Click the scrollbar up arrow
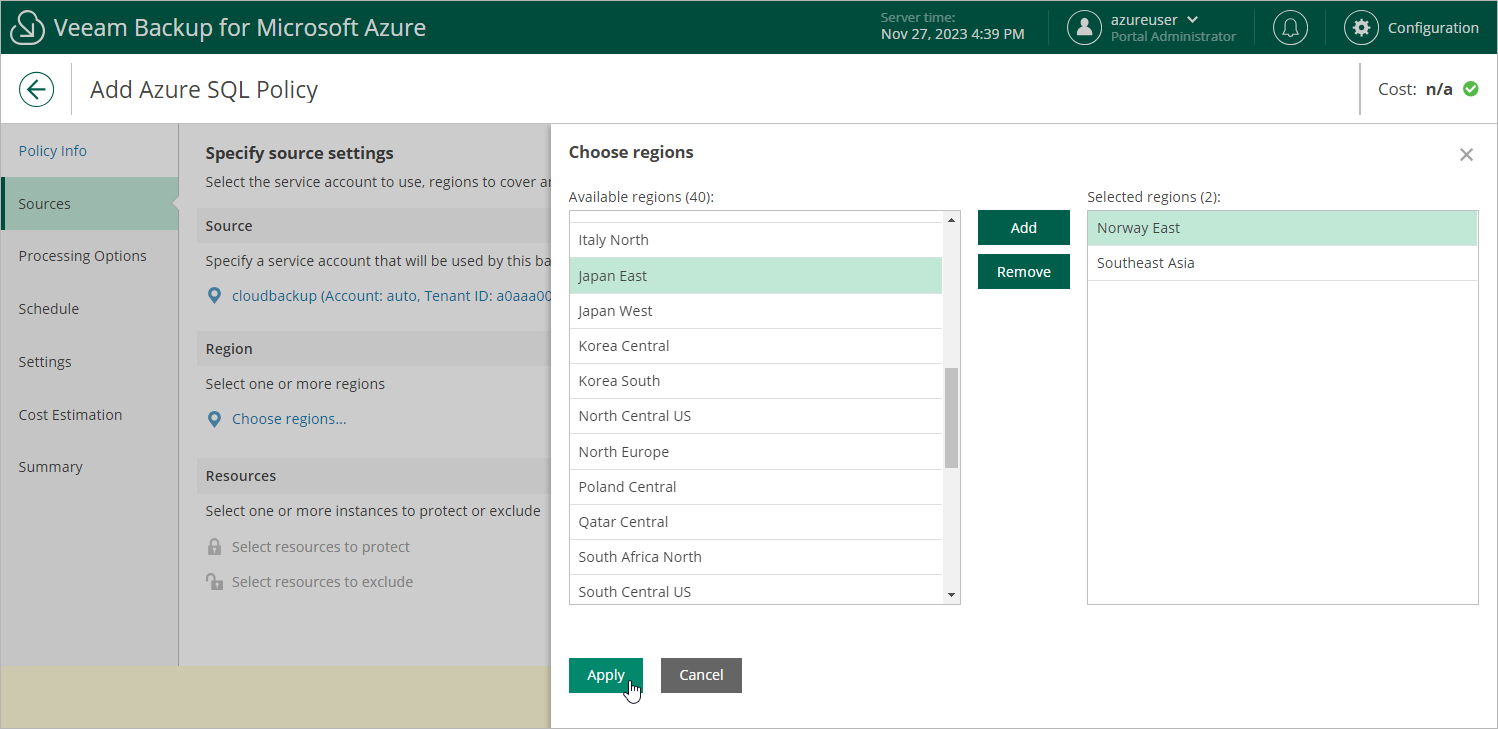This screenshot has height=729, width=1498. tap(951, 219)
